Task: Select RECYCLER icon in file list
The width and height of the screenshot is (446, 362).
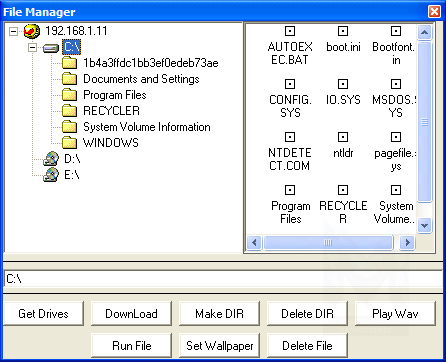Action: (x=343, y=190)
